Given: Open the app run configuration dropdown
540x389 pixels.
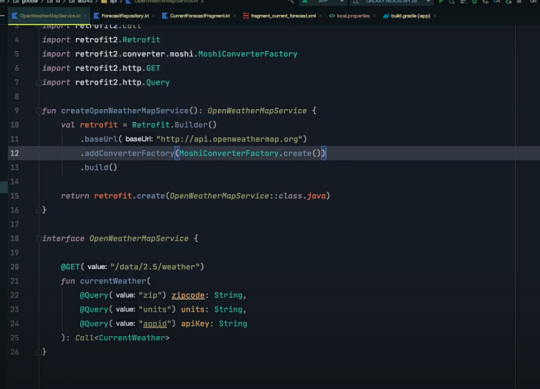Looking at the screenshot, I should click(322, 2).
